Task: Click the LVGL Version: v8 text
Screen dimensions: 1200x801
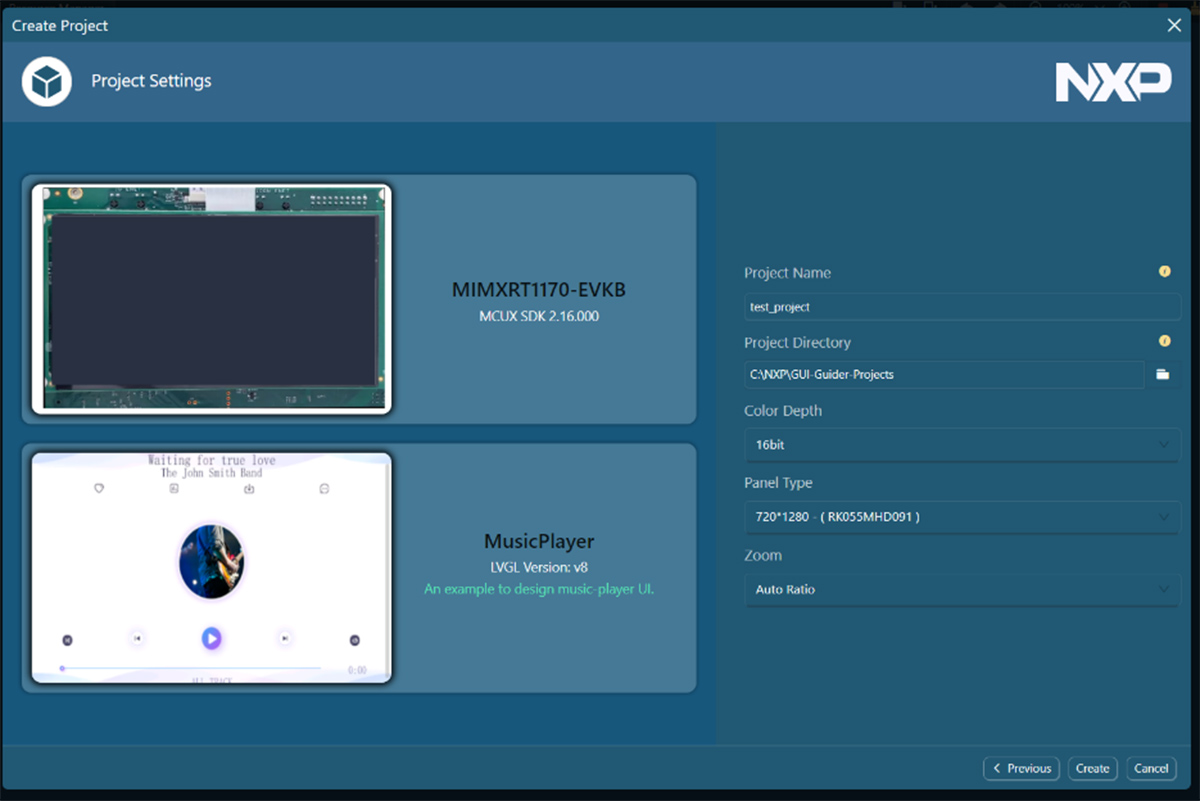Action: [x=539, y=567]
